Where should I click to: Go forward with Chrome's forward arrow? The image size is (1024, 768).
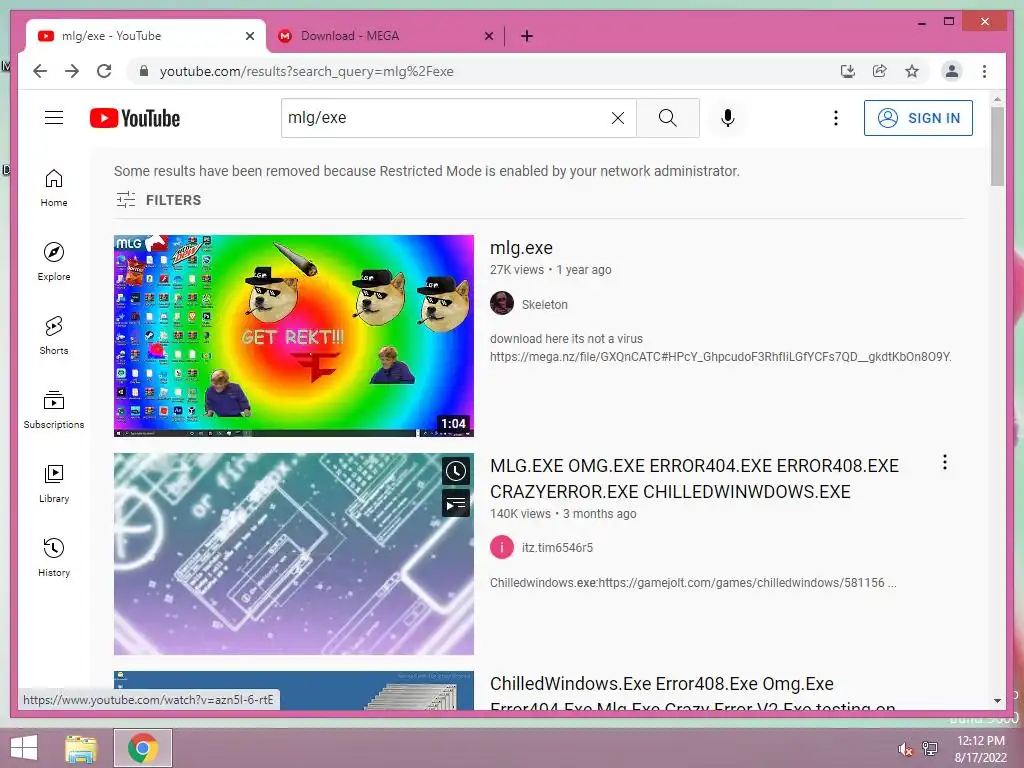coord(72,71)
